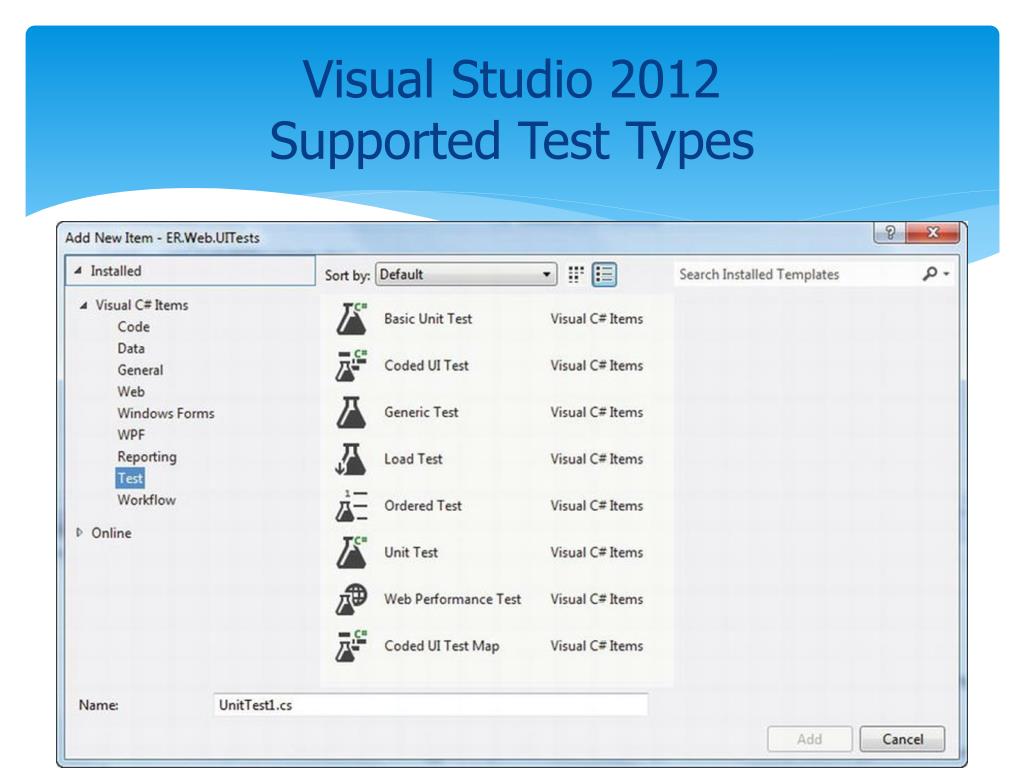Image resolution: width=1024 pixels, height=768 pixels.
Task: Click the 'Unit Test' template name
Action: pyautogui.click(x=411, y=552)
